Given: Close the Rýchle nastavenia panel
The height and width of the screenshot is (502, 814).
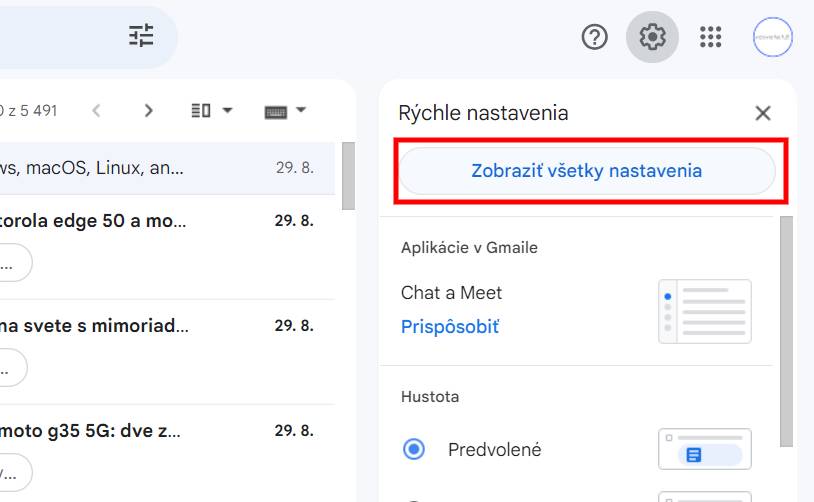Looking at the screenshot, I should click(762, 113).
